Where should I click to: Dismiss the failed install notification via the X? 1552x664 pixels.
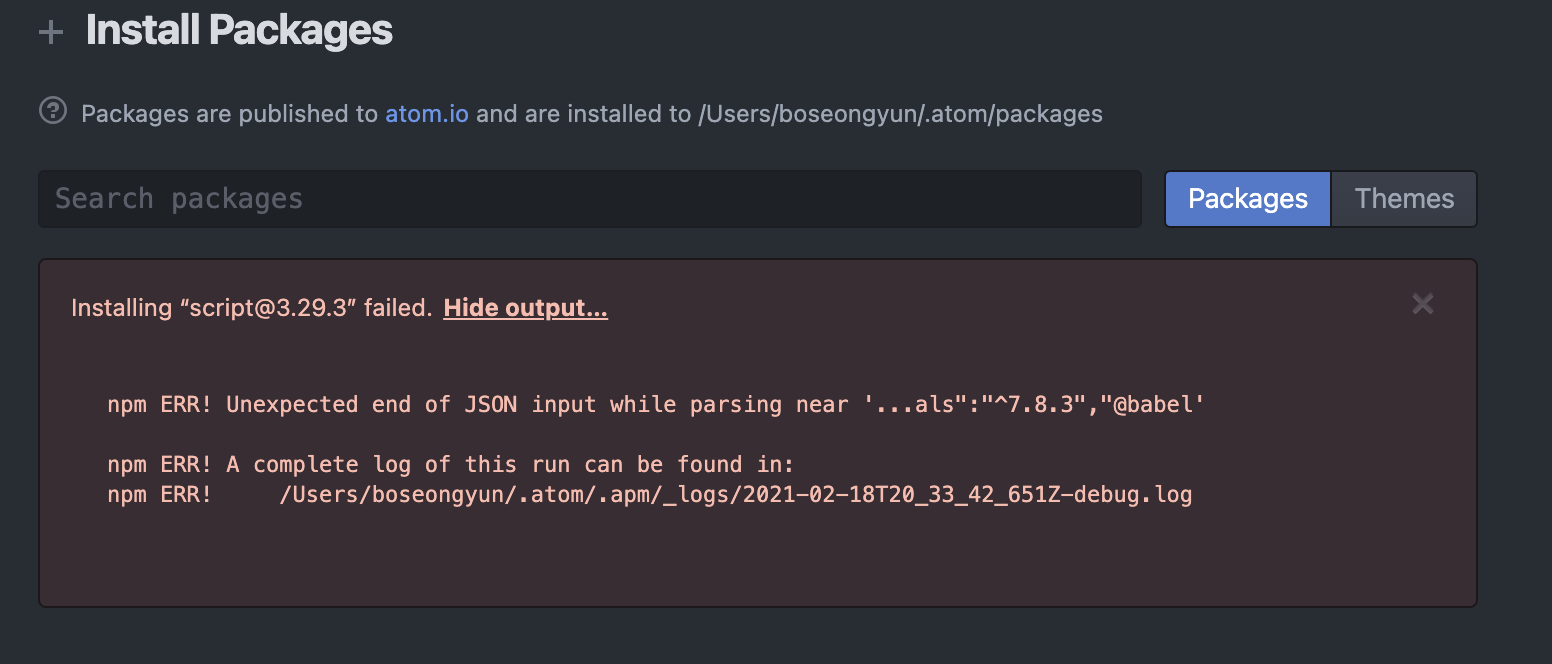tap(1422, 304)
